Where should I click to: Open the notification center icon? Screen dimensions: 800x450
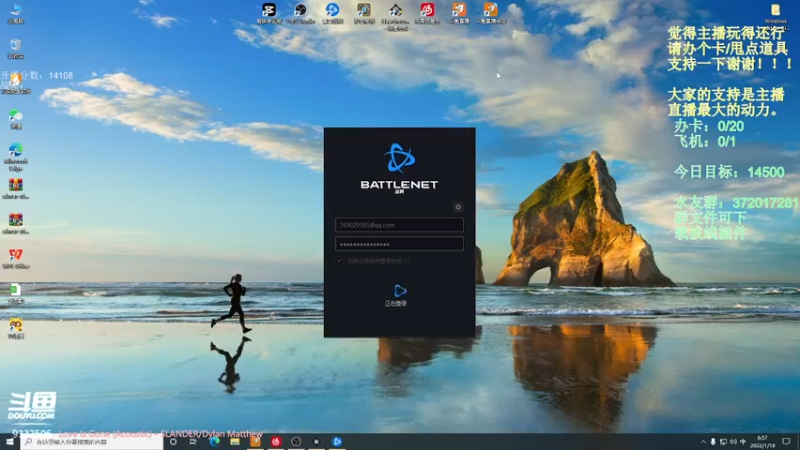pyautogui.click(x=786, y=442)
